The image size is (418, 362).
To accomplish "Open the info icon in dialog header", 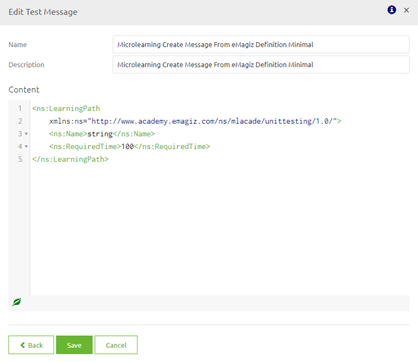I will pos(392,10).
